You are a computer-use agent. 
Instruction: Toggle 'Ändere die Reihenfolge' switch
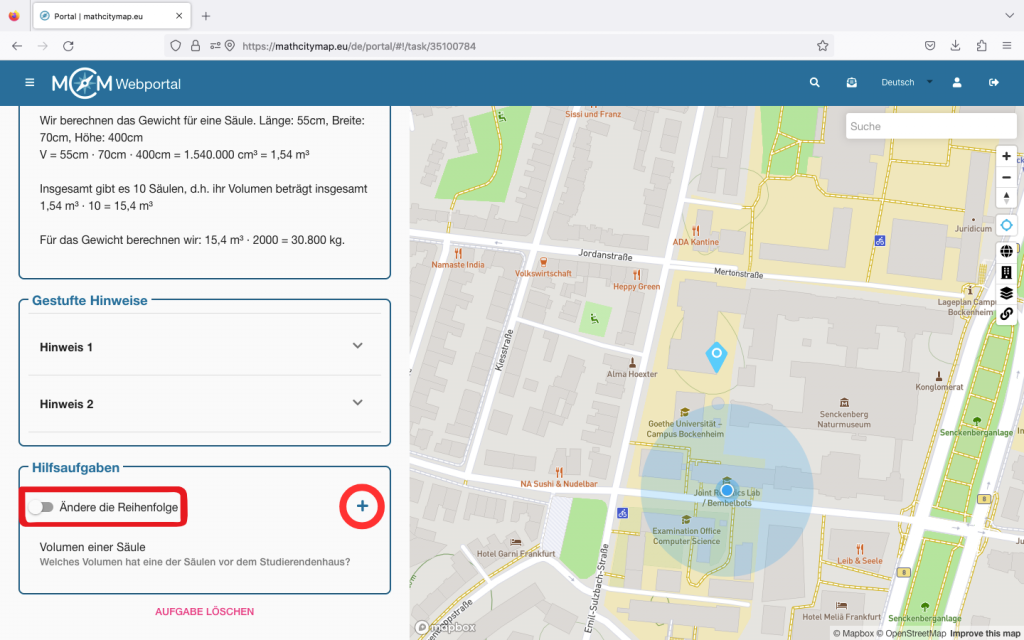(41, 508)
